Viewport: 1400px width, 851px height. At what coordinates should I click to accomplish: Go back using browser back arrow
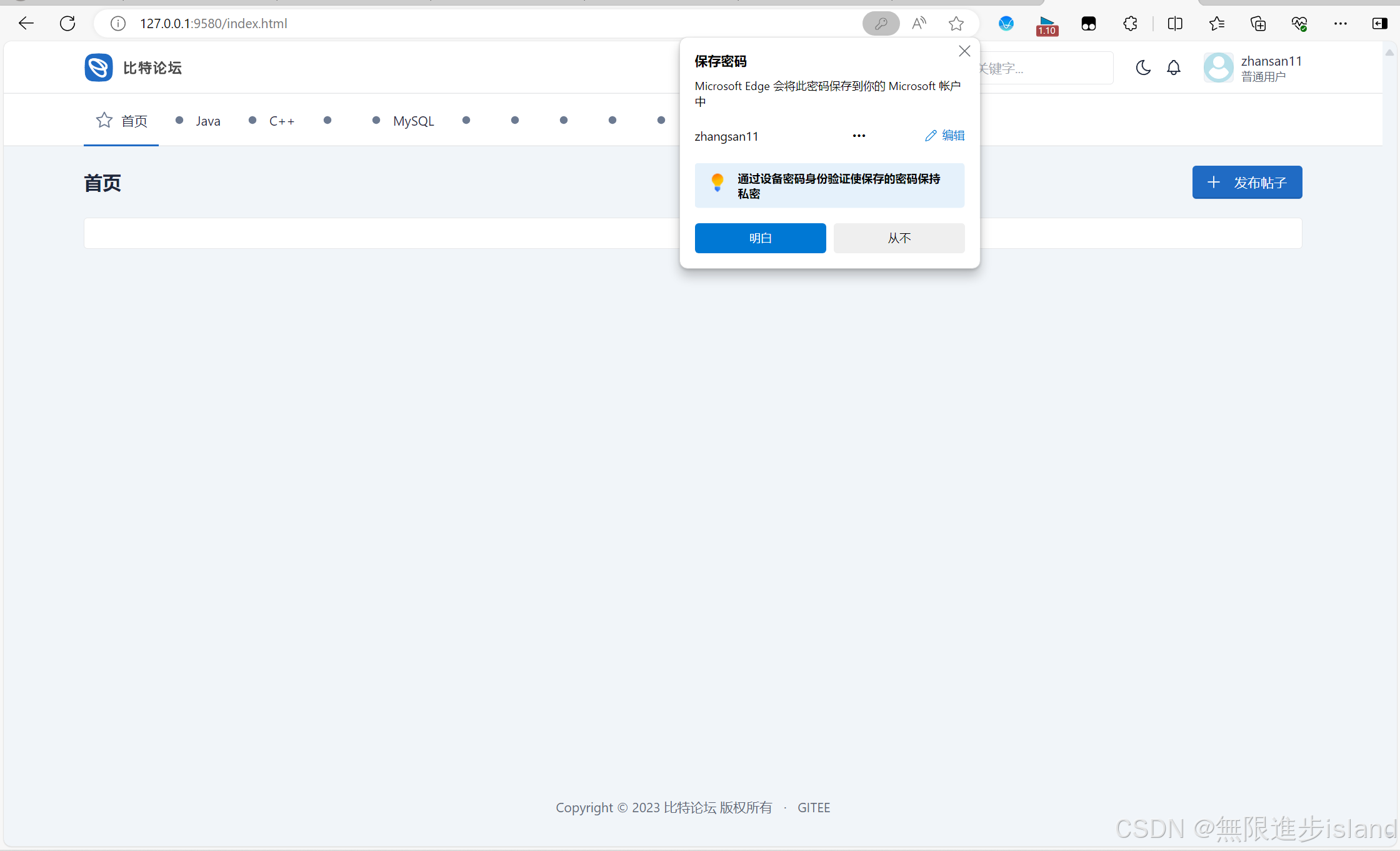coord(26,24)
